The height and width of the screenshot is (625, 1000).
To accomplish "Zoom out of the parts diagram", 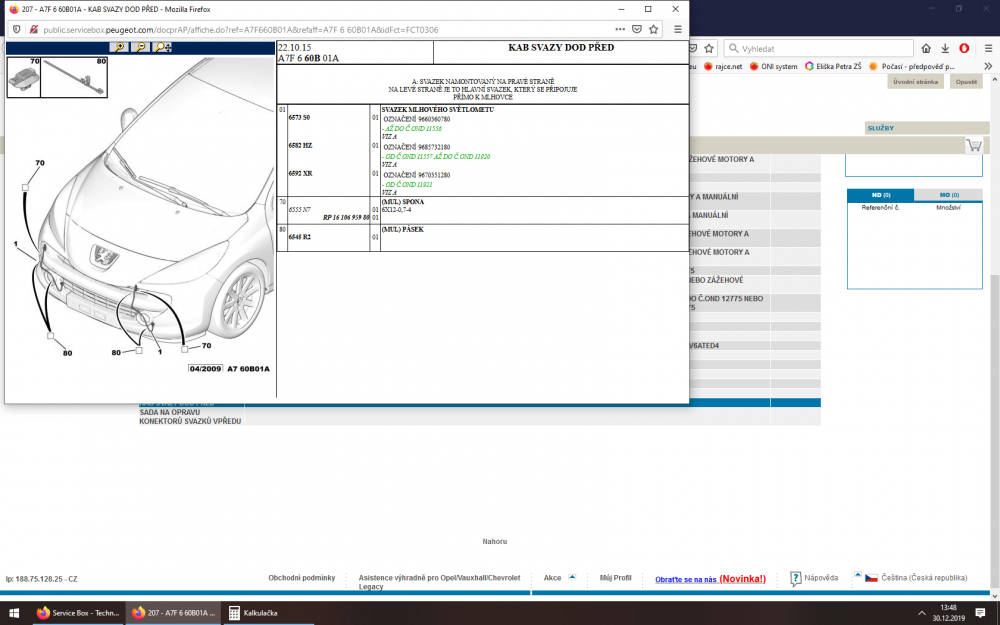I will pos(141,47).
